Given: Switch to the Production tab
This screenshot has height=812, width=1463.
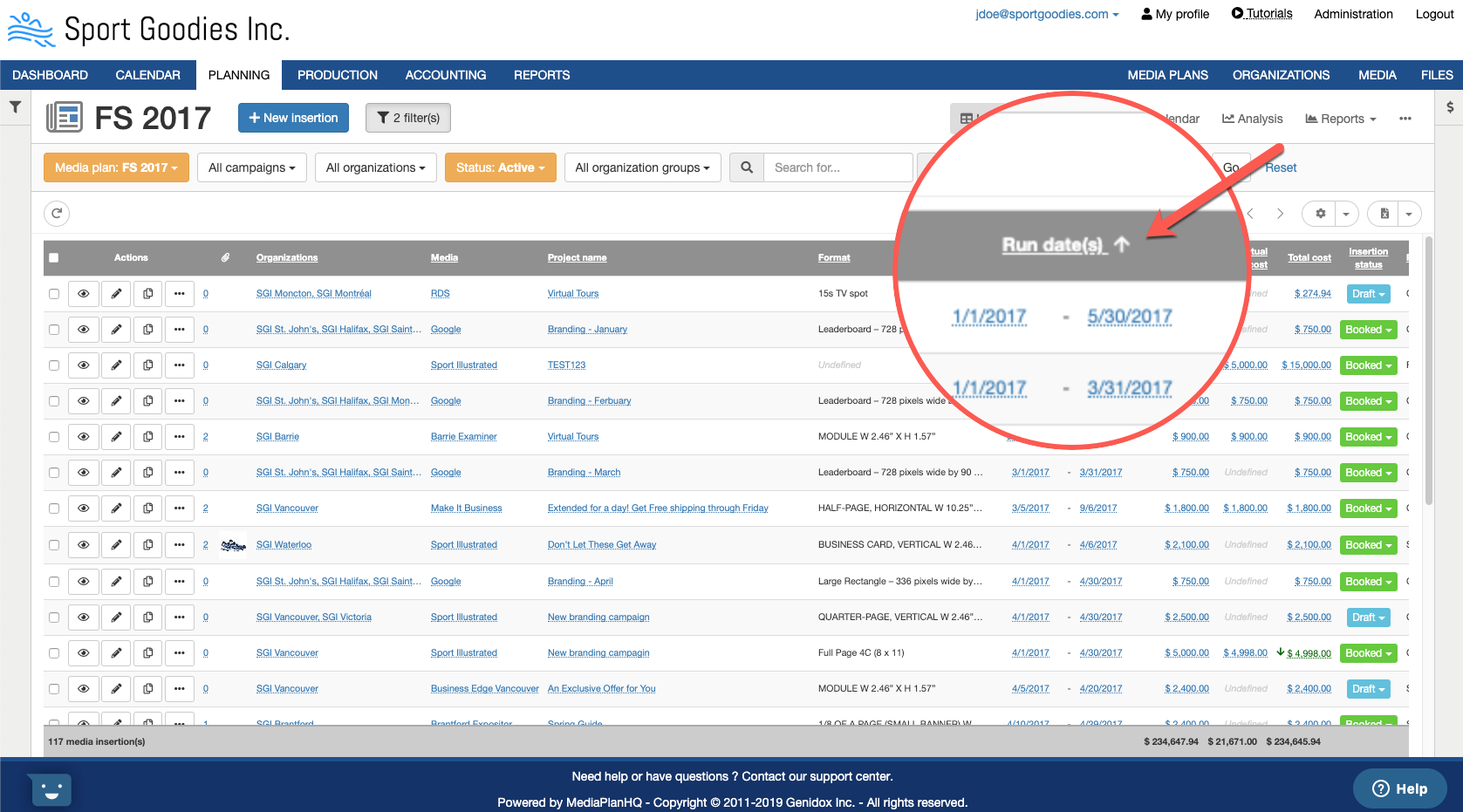Looking at the screenshot, I should [x=337, y=75].
